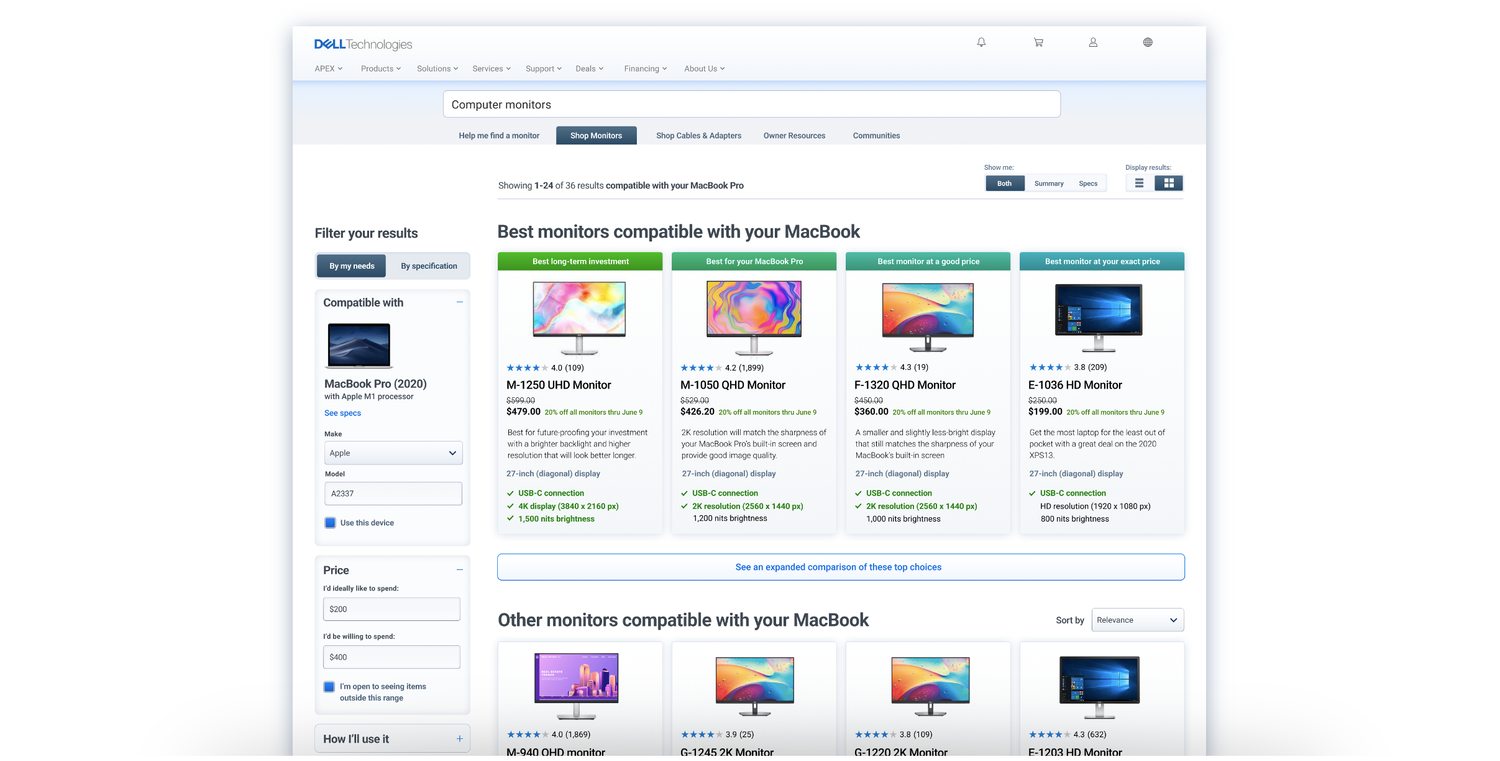Image resolution: width=1500 pixels, height=761 pixels.
Task: Click the globe language icon
Action: coord(1148,43)
